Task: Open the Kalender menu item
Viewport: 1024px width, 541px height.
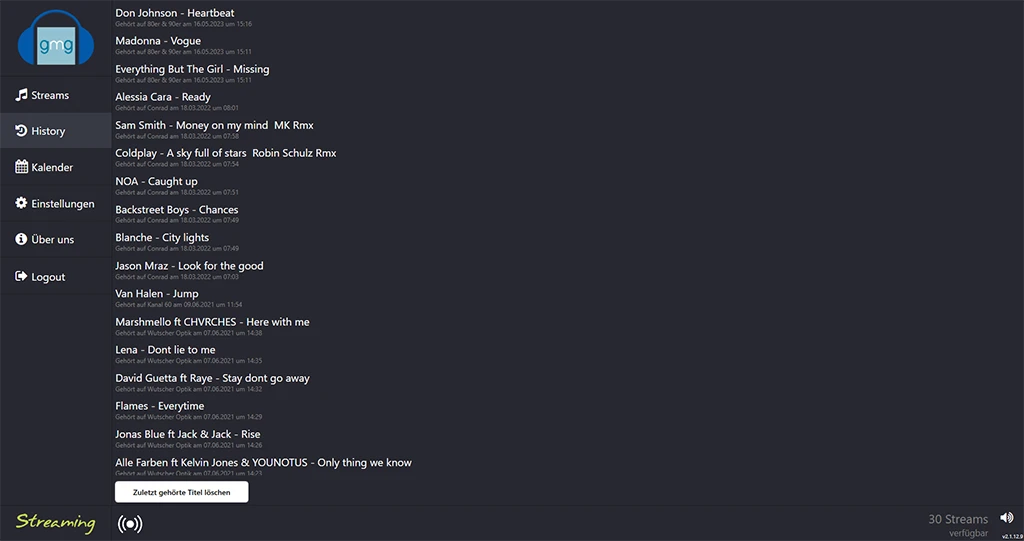Action: pos(52,167)
